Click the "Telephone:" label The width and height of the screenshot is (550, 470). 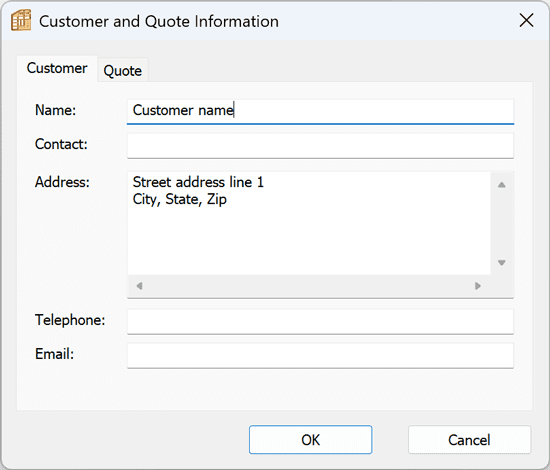pyautogui.click(x=70, y=320)
